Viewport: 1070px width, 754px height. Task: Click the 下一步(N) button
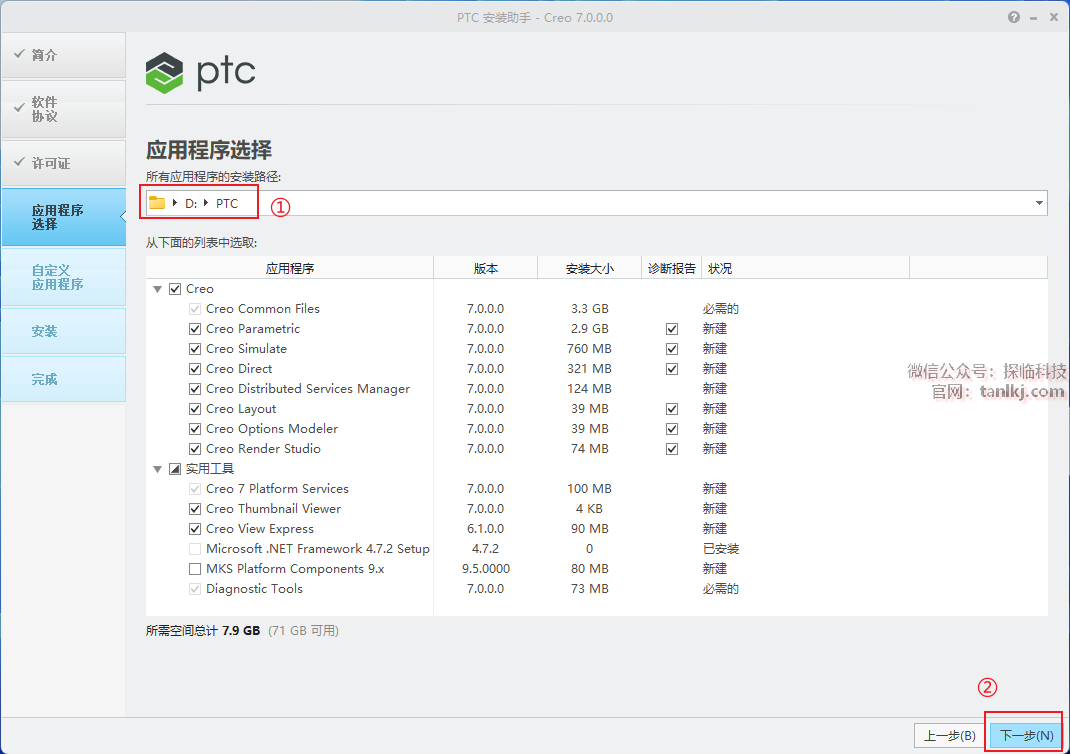click(x=1026, y=735)
